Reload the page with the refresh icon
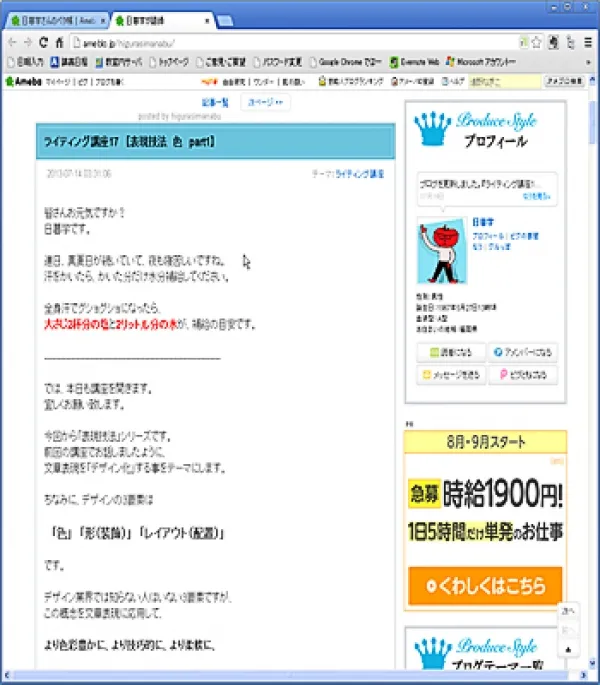This screenshot has height=685, width=600. [43, 42]
